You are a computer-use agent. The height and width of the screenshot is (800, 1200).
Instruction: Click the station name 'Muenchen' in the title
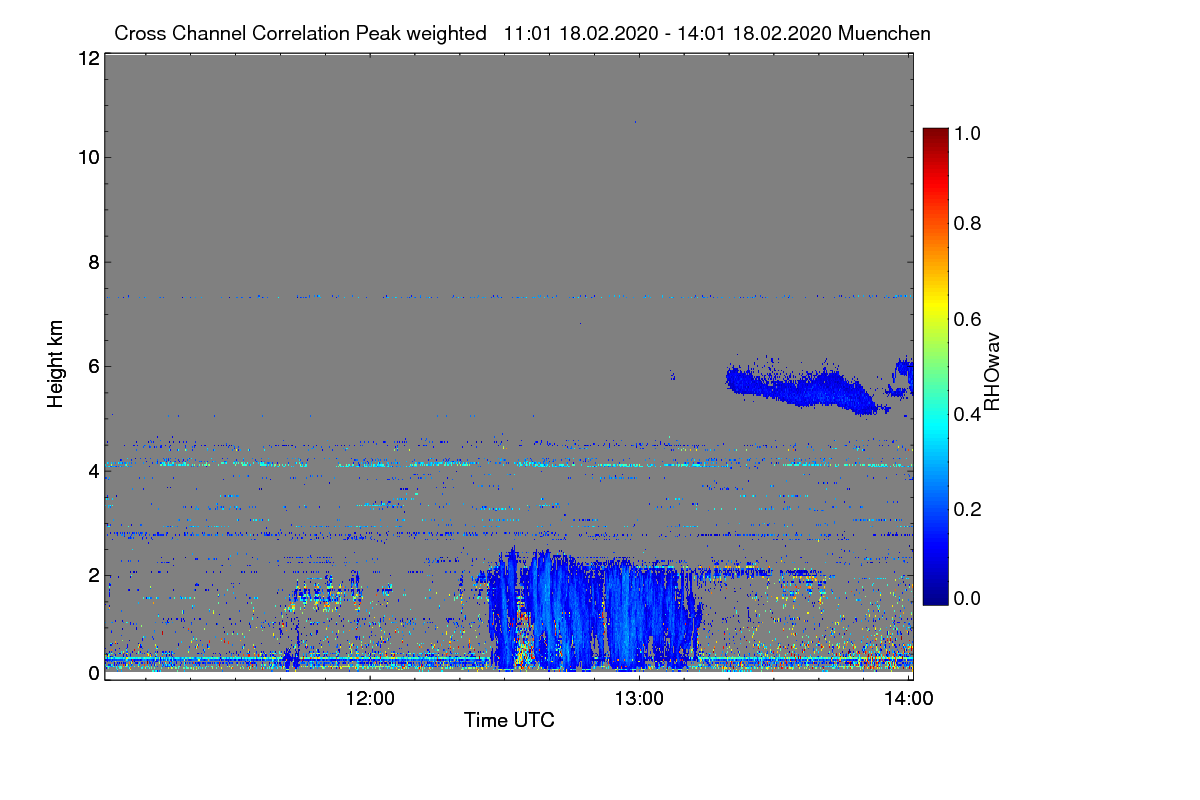[x=885, y=33]
